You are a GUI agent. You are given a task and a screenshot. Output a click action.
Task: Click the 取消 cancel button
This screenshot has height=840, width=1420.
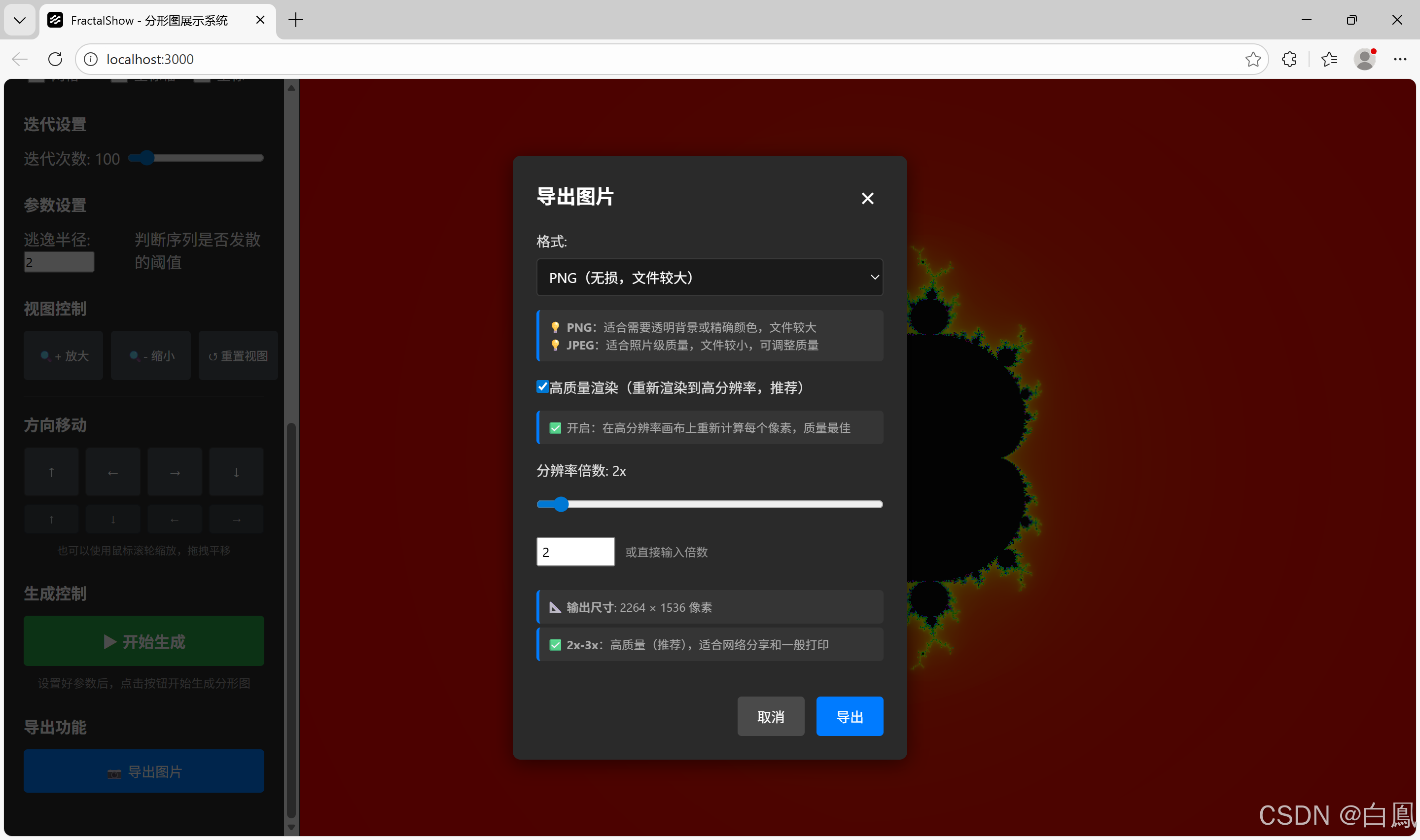click(x=770, y=716)
